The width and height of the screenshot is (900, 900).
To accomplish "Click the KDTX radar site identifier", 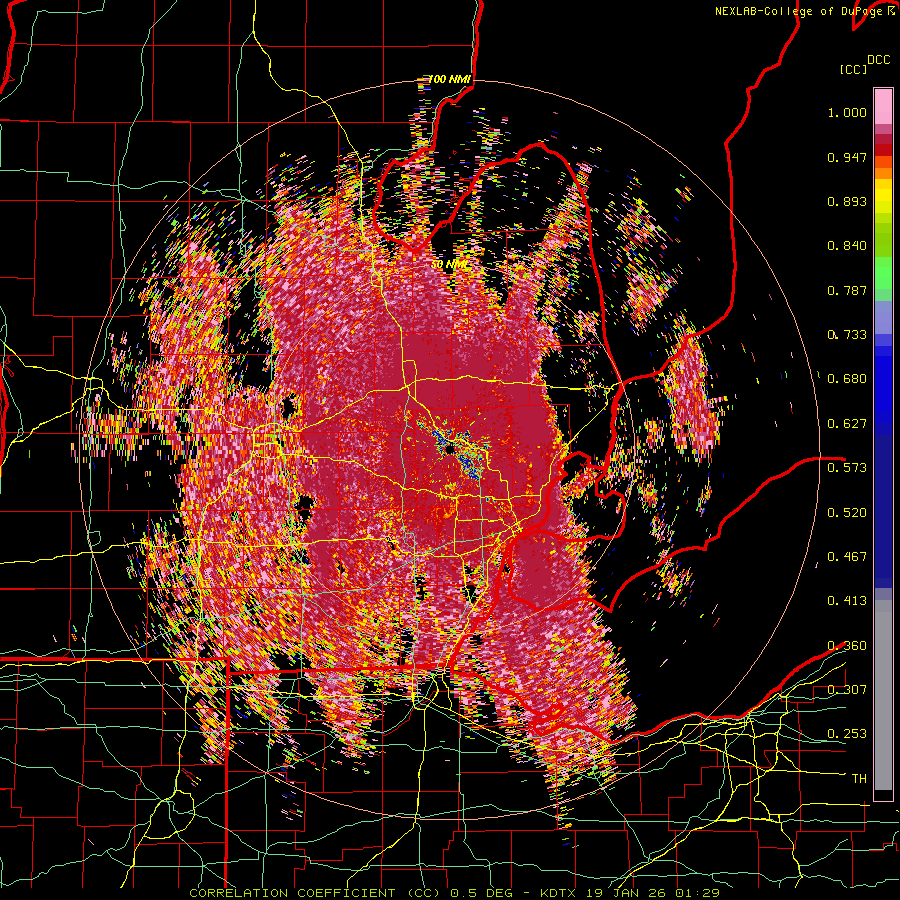I will click(x=558, y=893).
